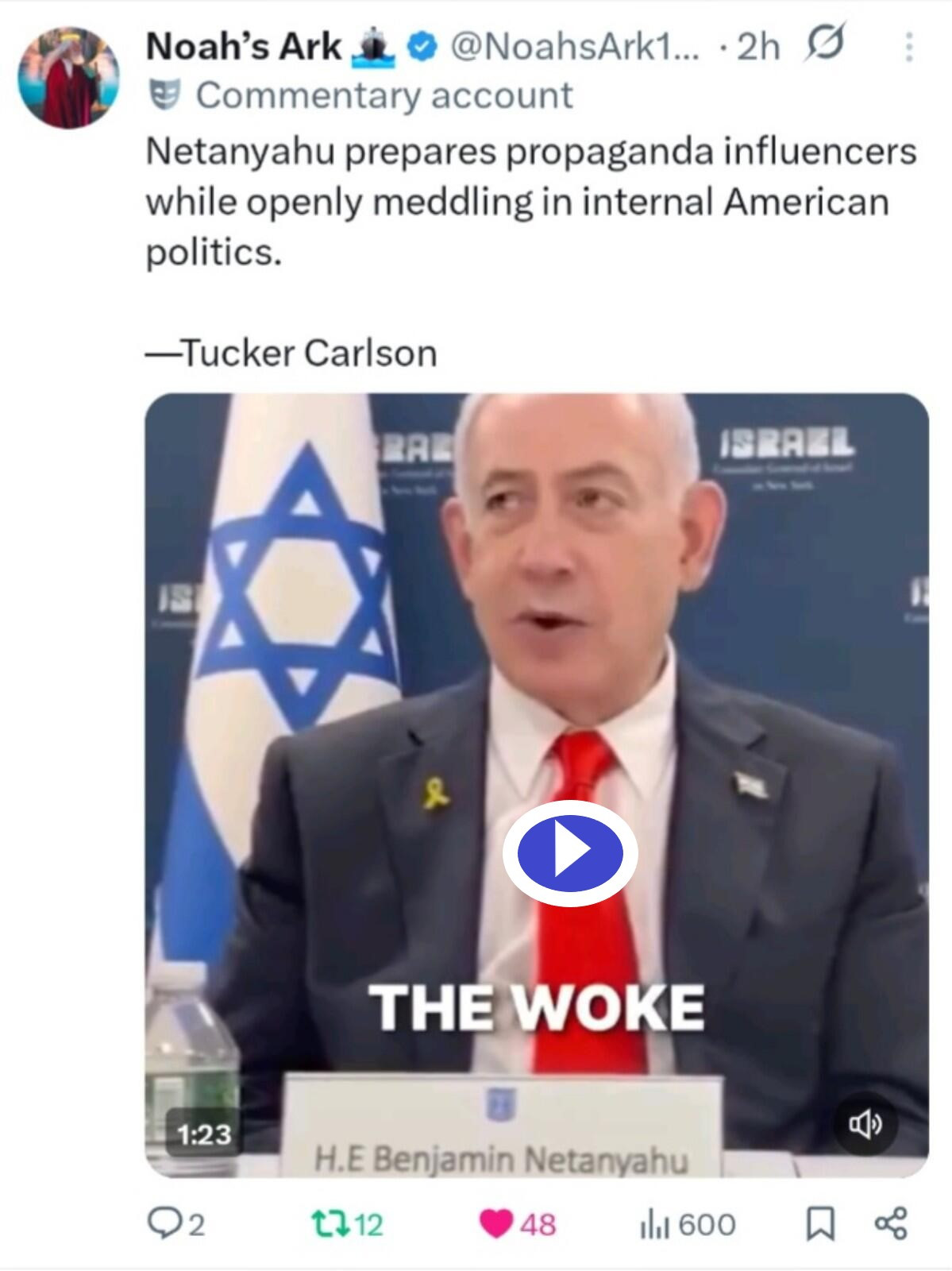Tap the Commentary account label
The height and width of the screenshot is (1271, 952).
tap(384, 95)
